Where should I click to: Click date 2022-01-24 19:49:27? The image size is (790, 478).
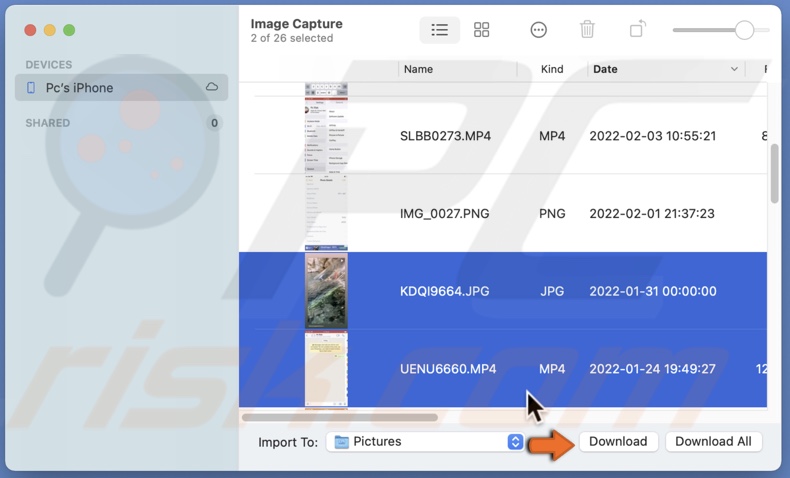click(x=652, y=369)
